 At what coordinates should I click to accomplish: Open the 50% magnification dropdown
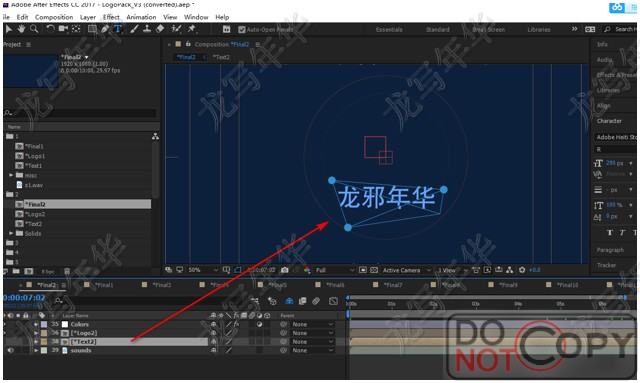203,270
